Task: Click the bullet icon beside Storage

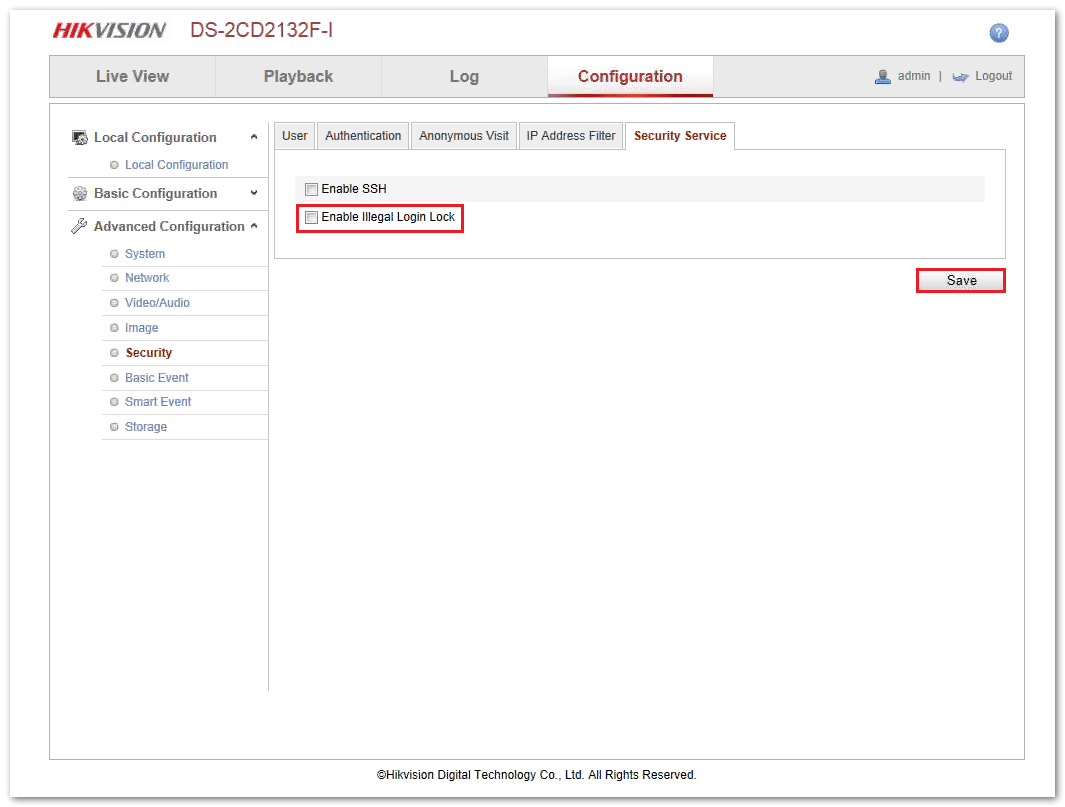Action: 114,427
